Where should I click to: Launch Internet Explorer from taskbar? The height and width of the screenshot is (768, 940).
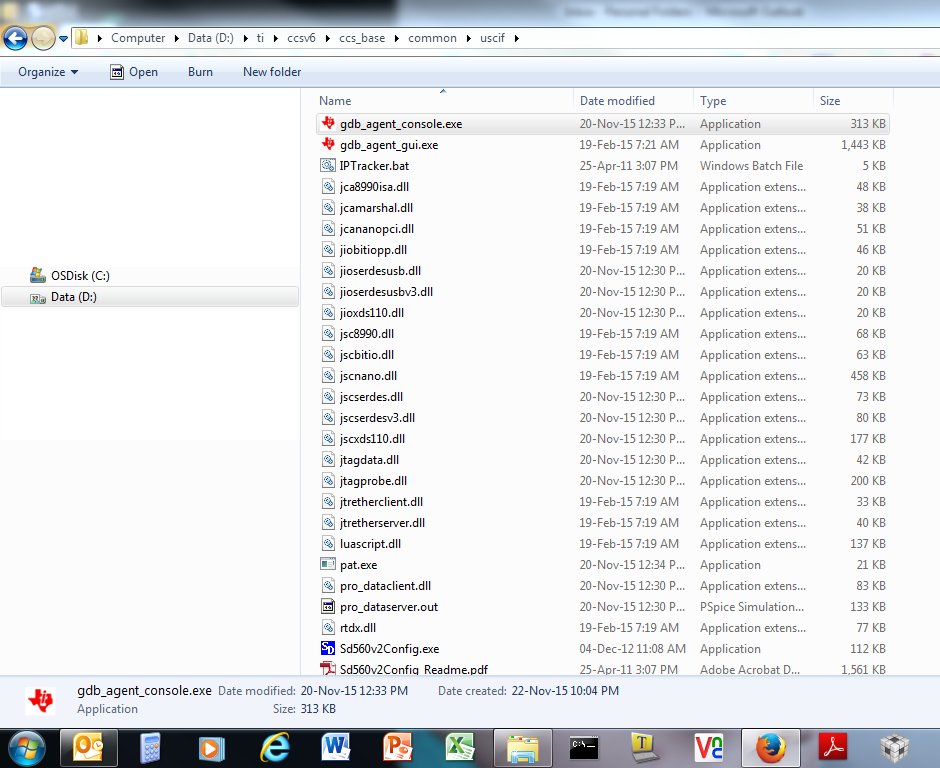tap(273, 748)
